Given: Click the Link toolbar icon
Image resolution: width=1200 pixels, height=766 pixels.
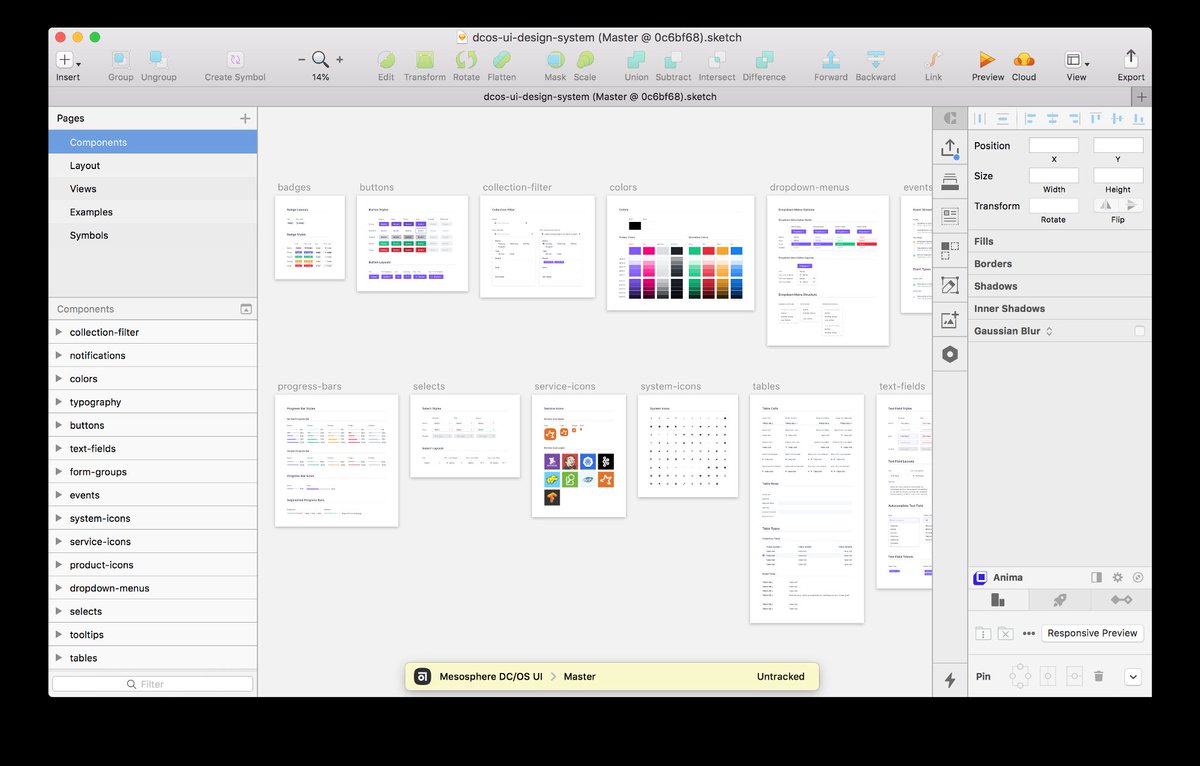Looking at the screenshot, I should (x=933, y=60).
